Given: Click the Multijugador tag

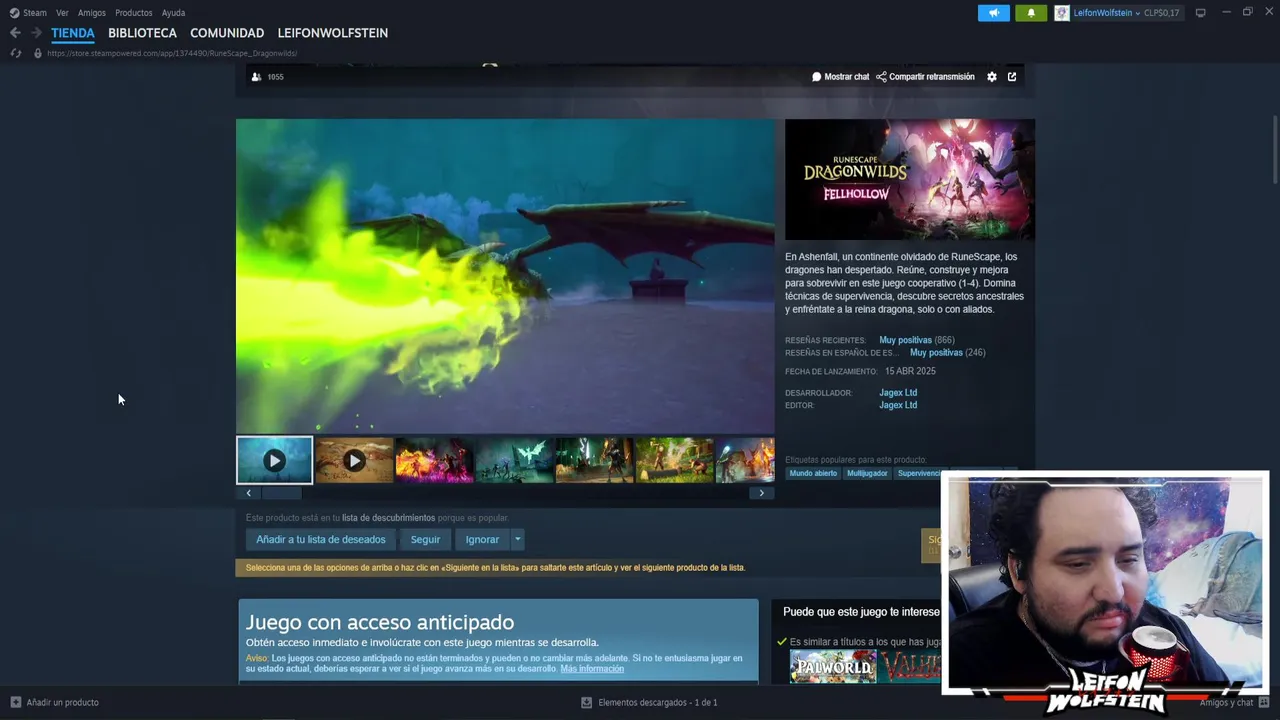Looking at the screenshot, I should click(x=867, y=473).
